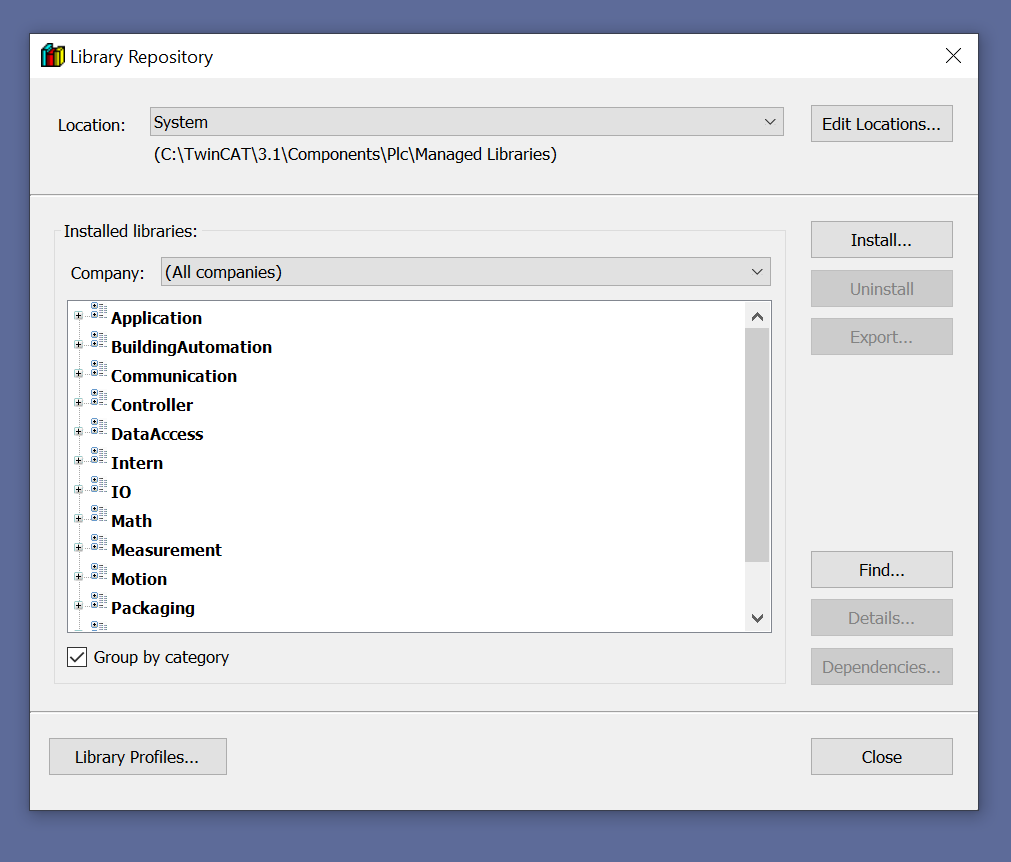Select the BuildingAutomation category row

coord(191,347)
